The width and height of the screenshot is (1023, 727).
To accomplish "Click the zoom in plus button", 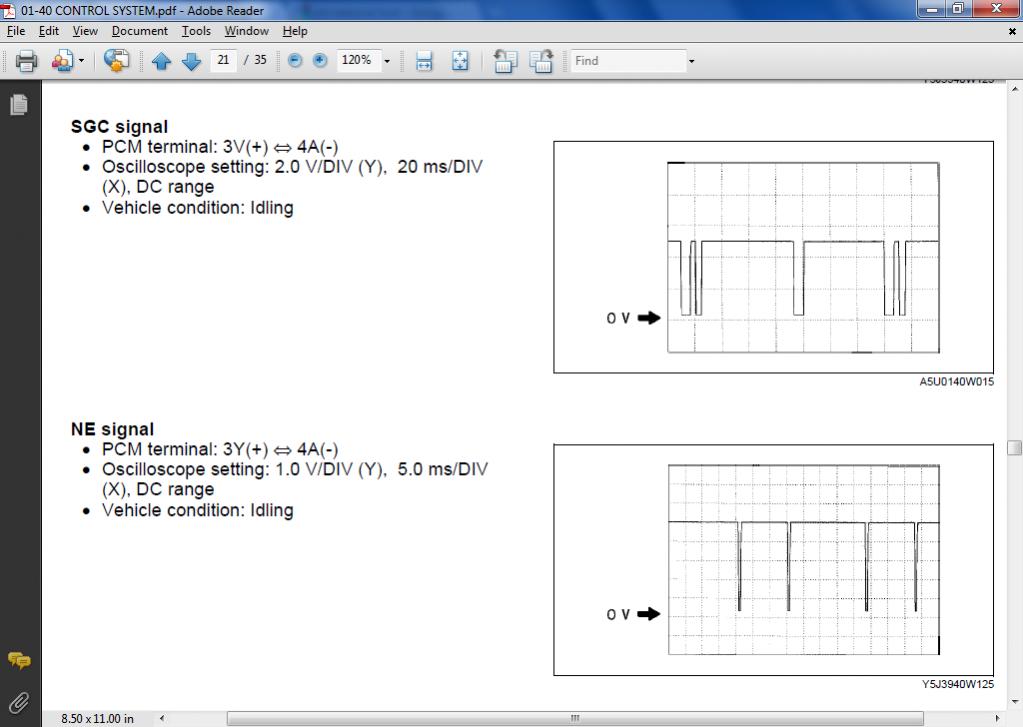I will [320, 61].
